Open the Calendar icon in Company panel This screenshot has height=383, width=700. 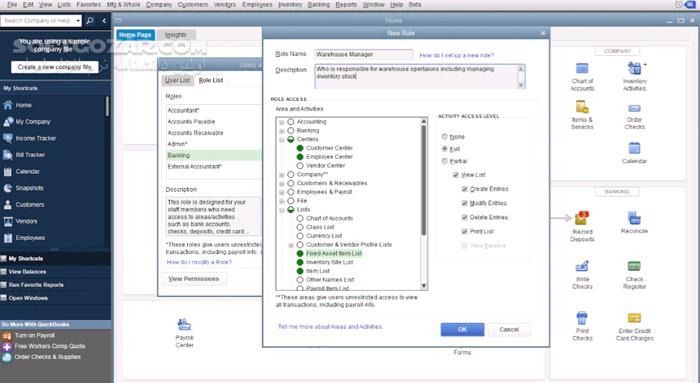pyautogui.click(x=634, y=148)
